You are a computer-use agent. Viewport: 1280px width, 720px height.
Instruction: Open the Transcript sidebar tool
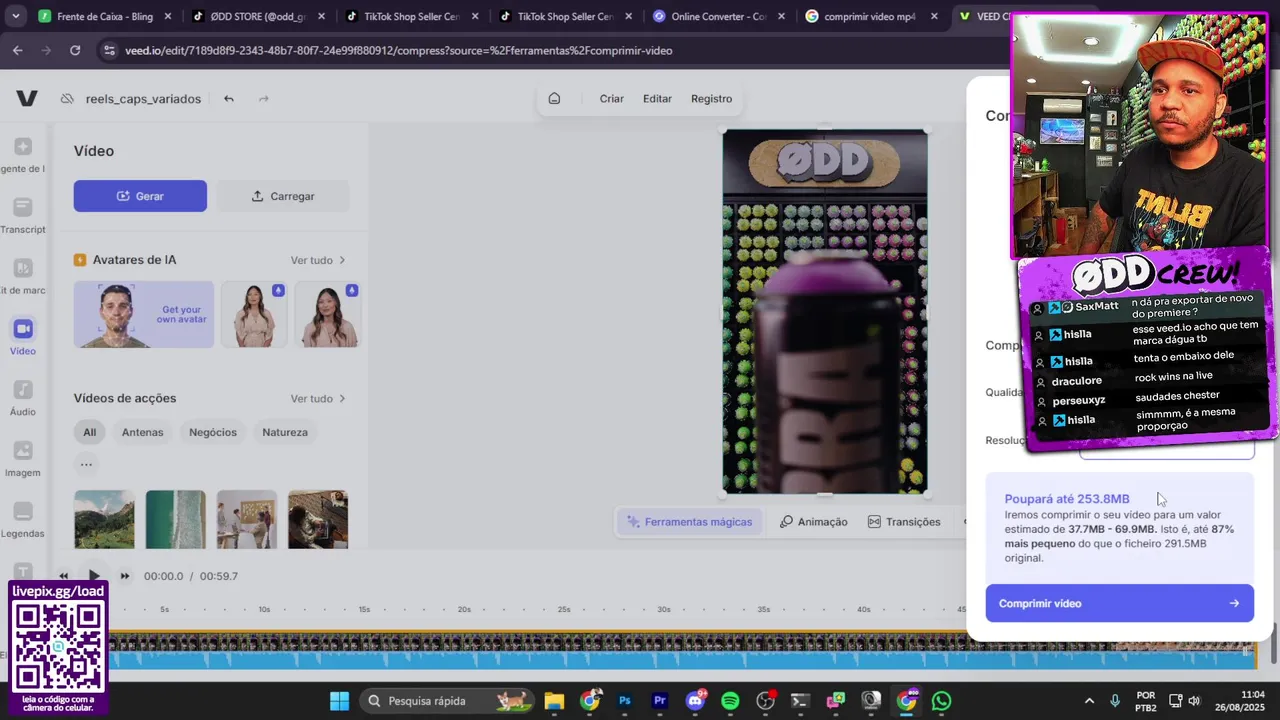22,215
